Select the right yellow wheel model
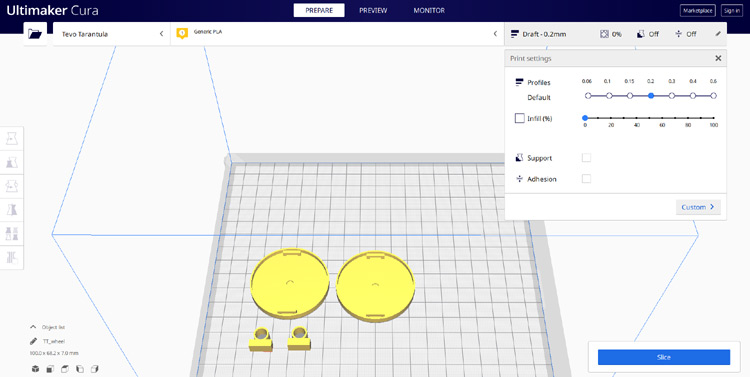Viewport: 750px width, 377px height. (375, 286)
